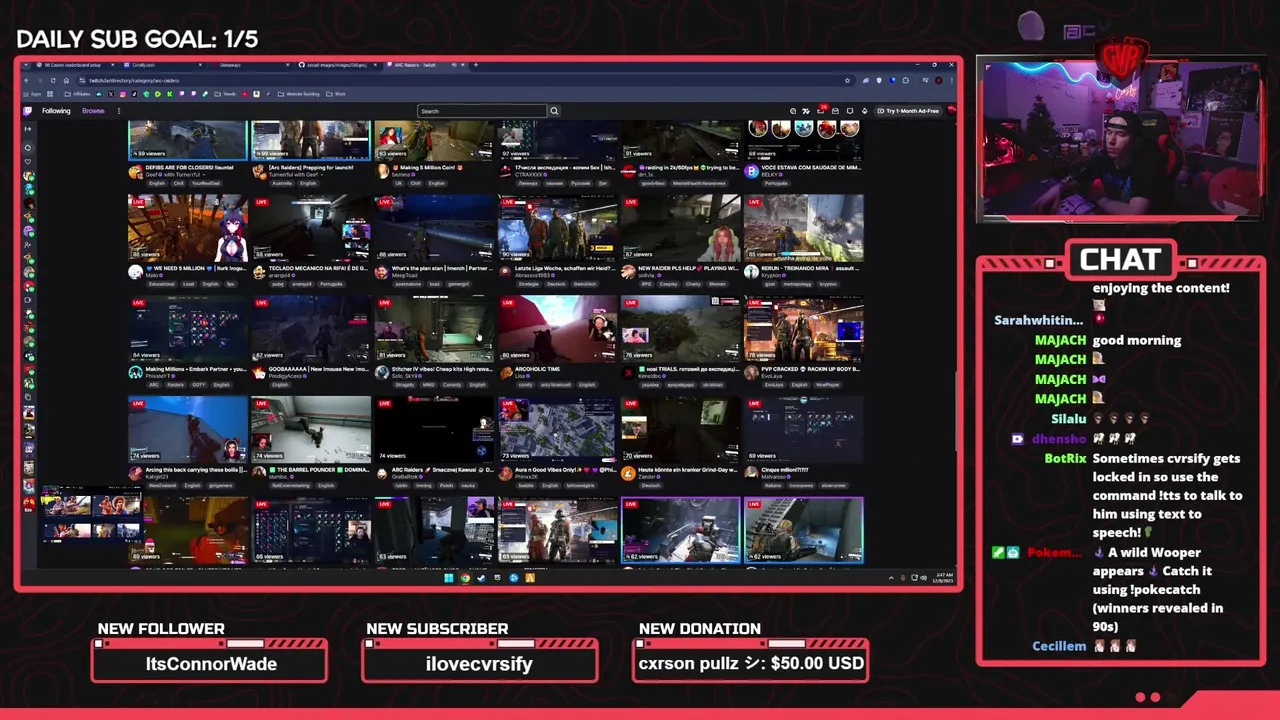Click 'GOTY' tag under Making Millions stream
Screen dimensions: 1280x720
tap(198, 385)
